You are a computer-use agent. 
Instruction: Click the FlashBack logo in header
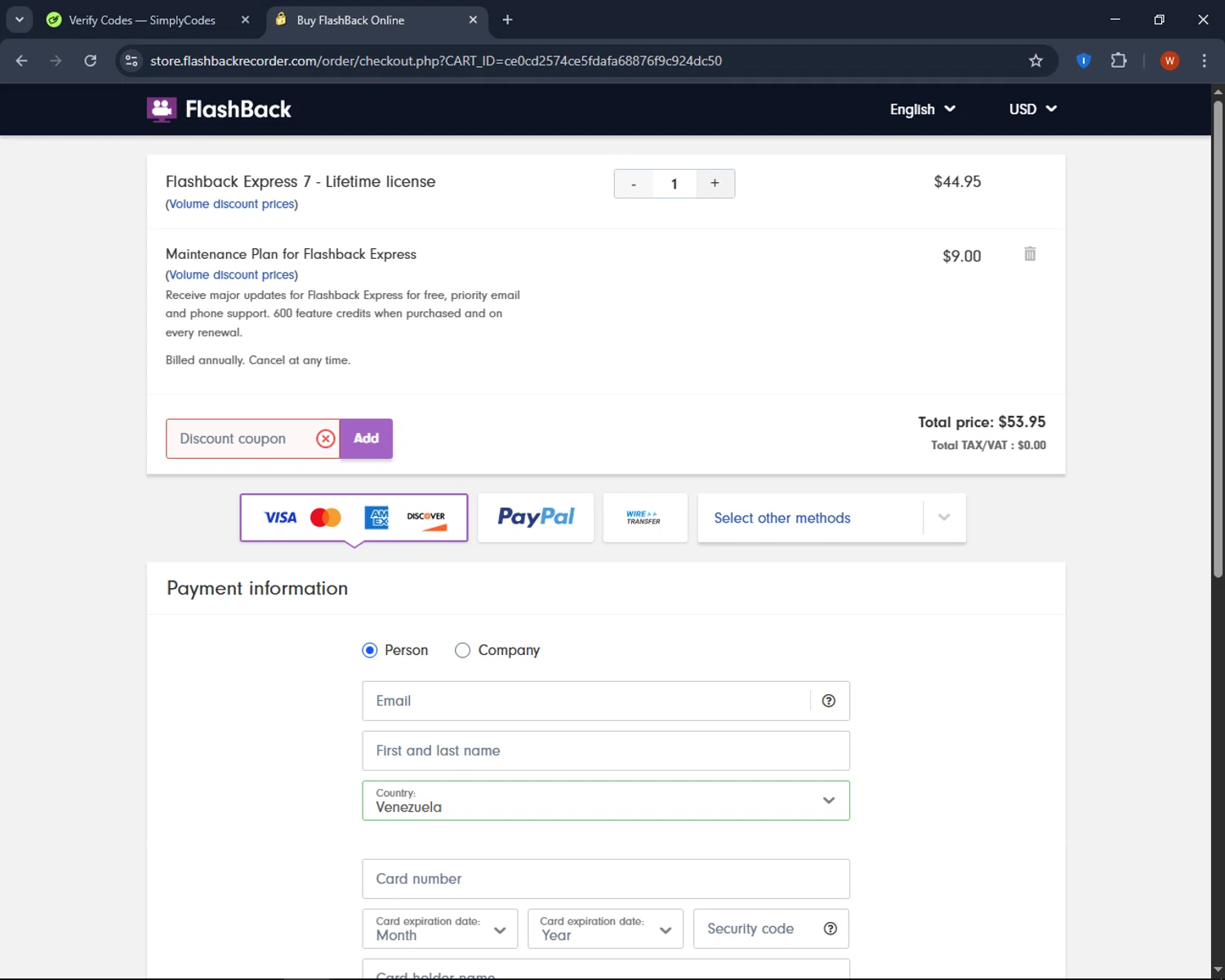(x=219, y=109)
